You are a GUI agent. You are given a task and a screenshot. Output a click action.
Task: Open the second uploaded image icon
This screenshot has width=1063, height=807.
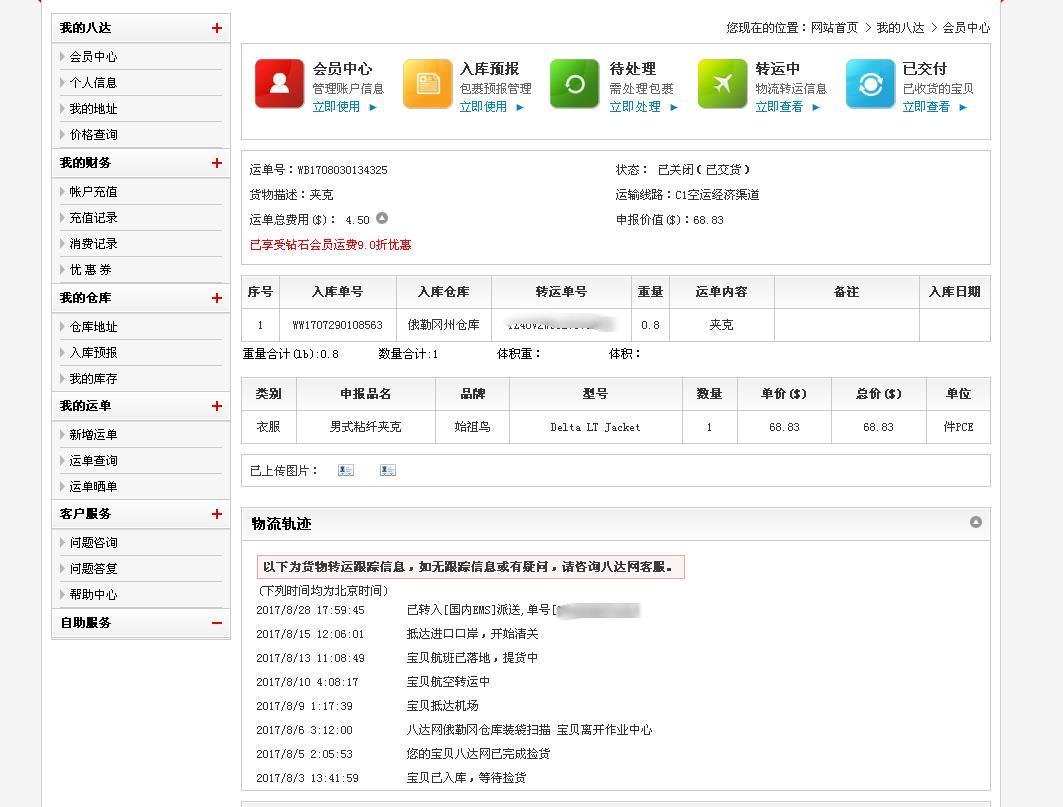(x=388, y=470)
